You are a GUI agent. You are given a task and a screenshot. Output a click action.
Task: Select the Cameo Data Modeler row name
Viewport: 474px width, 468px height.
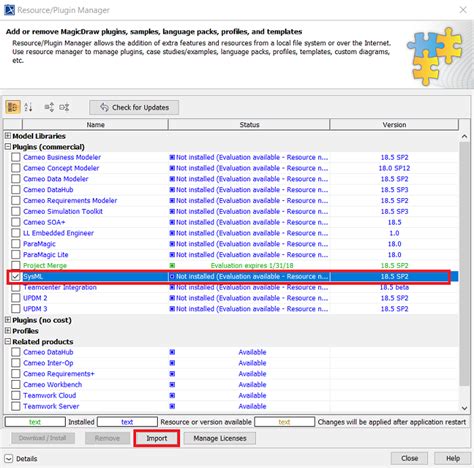56,179
